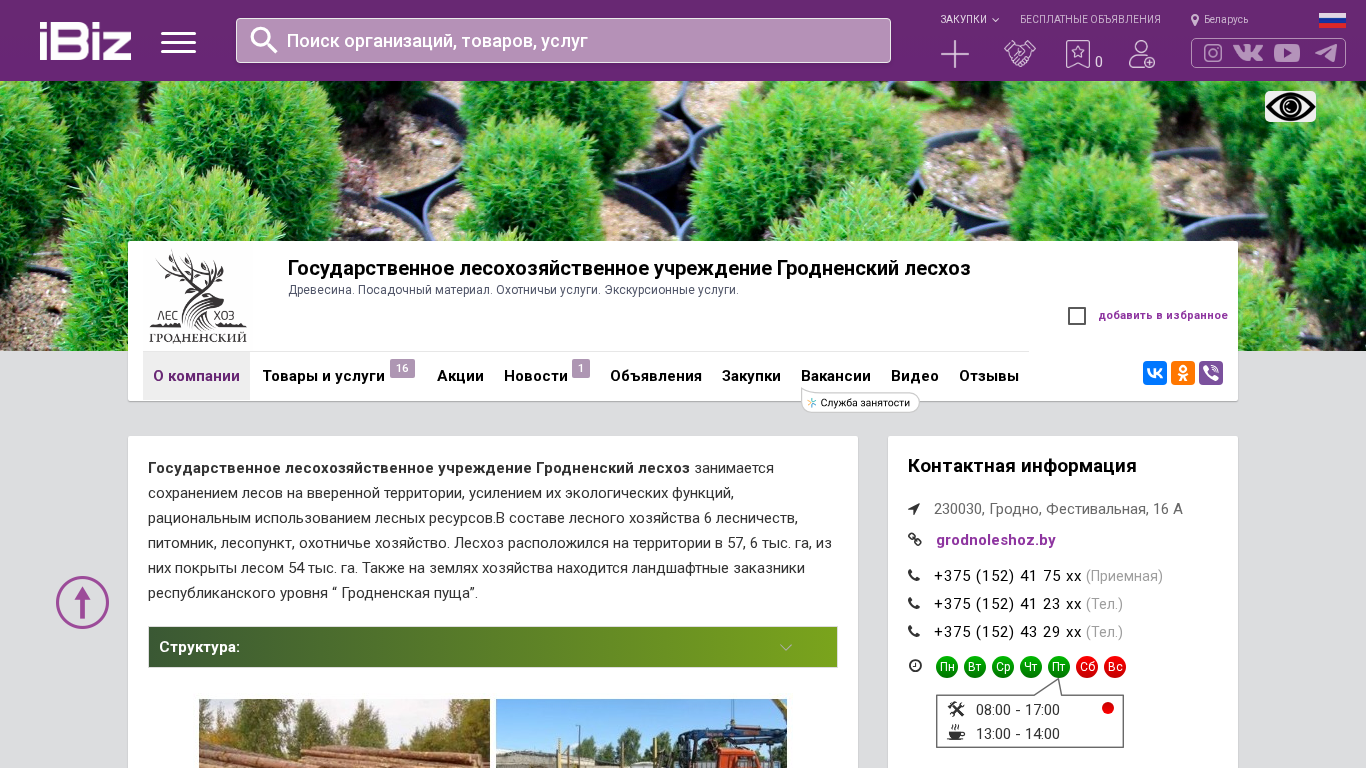
Task: Toggle accessibility view with eye icon
Action: pos(1290,106)
